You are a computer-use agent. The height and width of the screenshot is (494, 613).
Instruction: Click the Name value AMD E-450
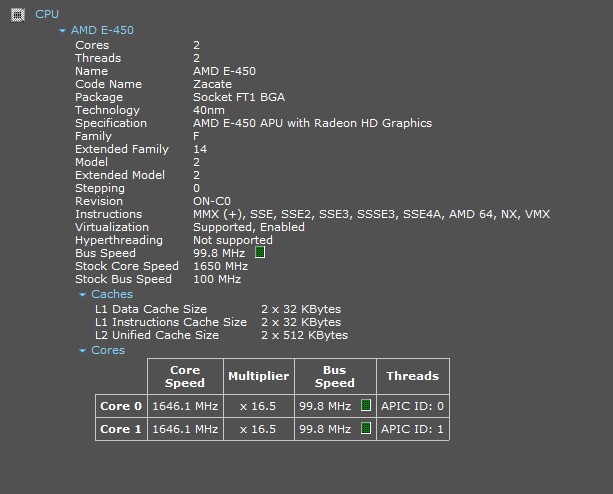click(224, 71)
